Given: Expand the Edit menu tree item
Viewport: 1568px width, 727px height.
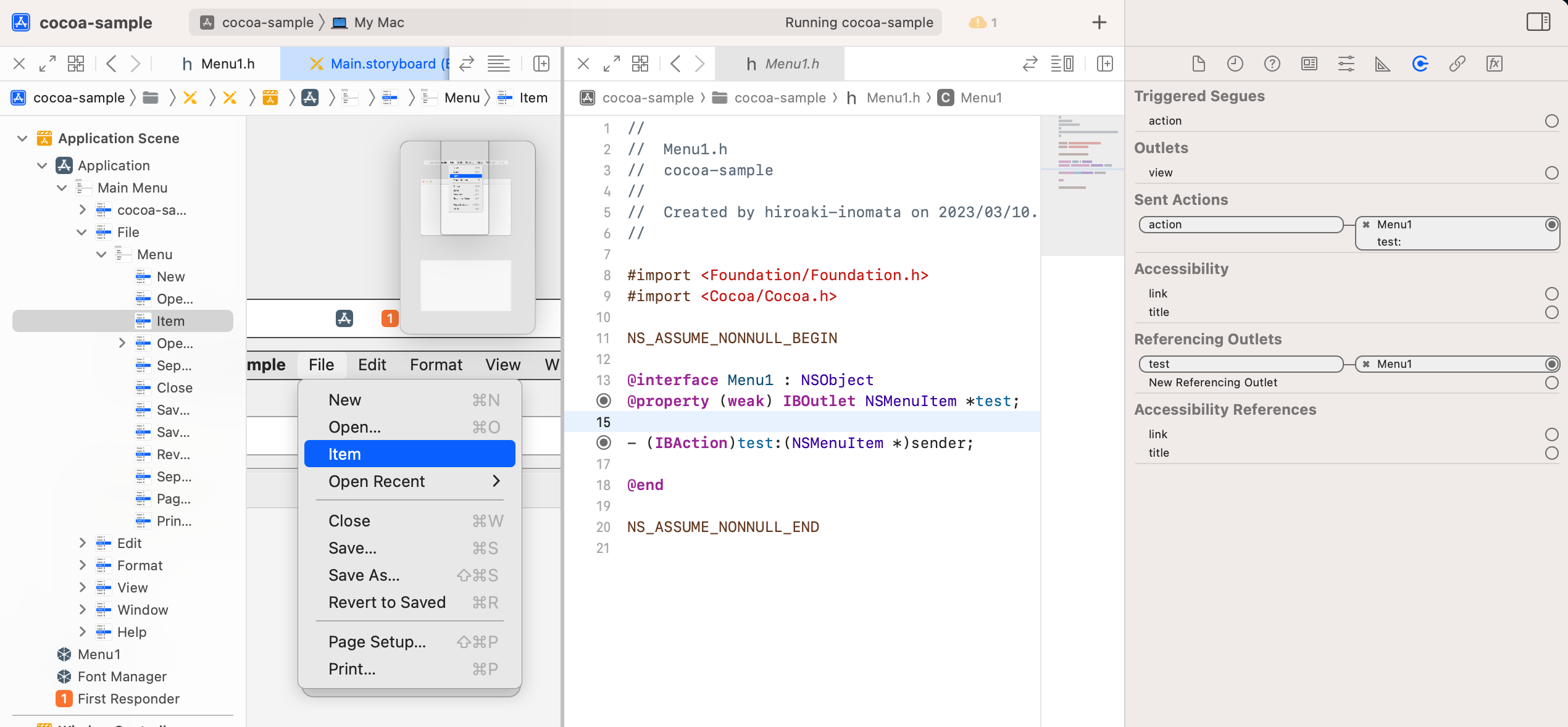Looking at the screenshot, I should (82, 543).
